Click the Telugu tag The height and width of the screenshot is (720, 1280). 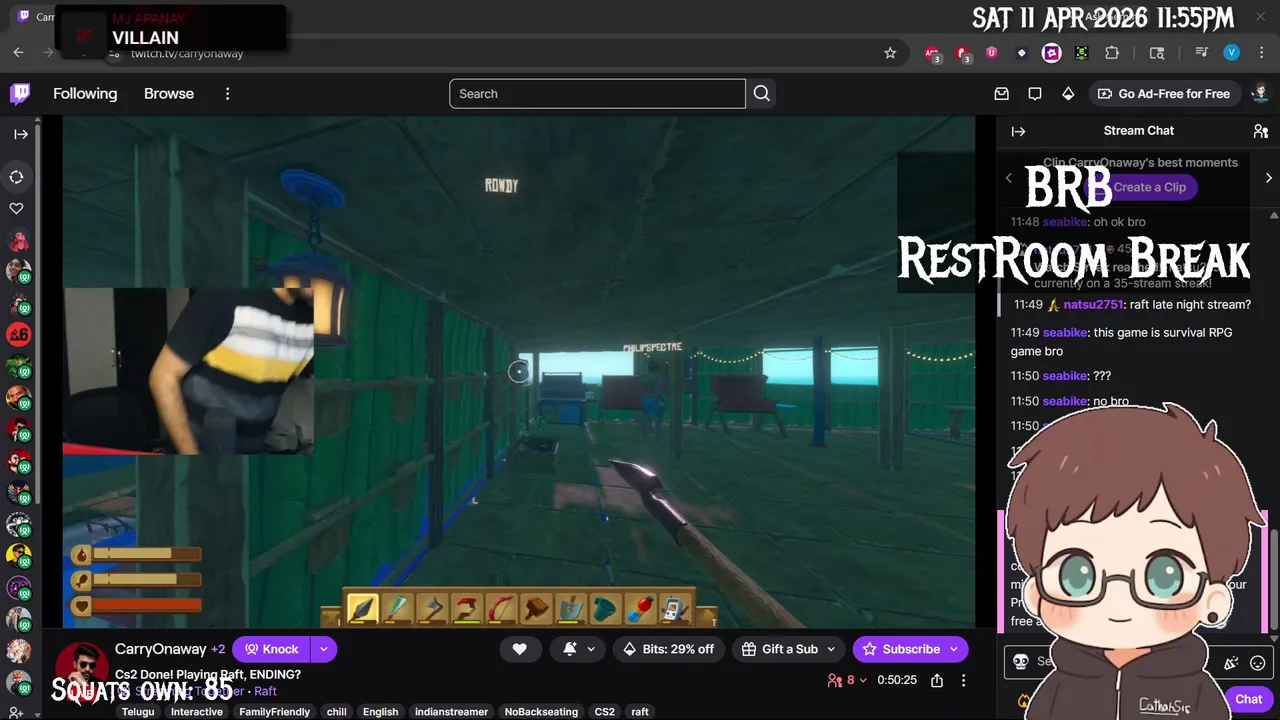[x=138, y=712]
